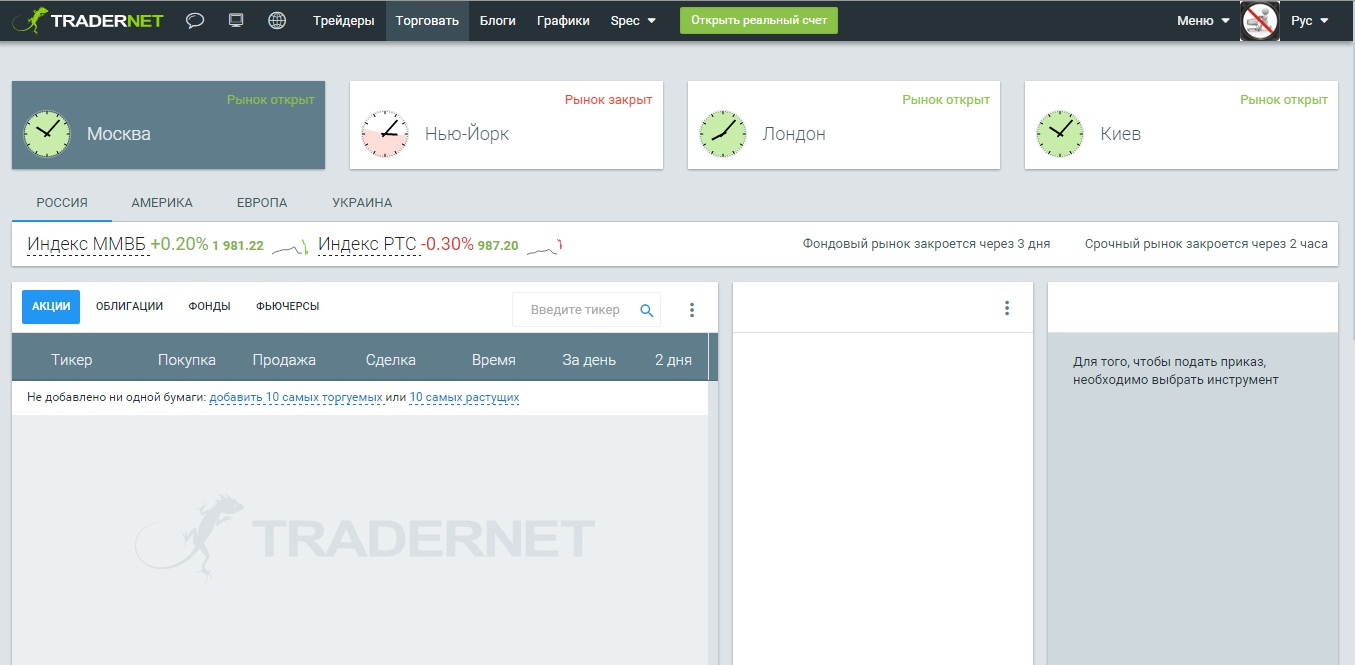Viewport: 1355px width, 665px height.
Task: Switch to the РОССИЯ tab
Action: point(62,202)
